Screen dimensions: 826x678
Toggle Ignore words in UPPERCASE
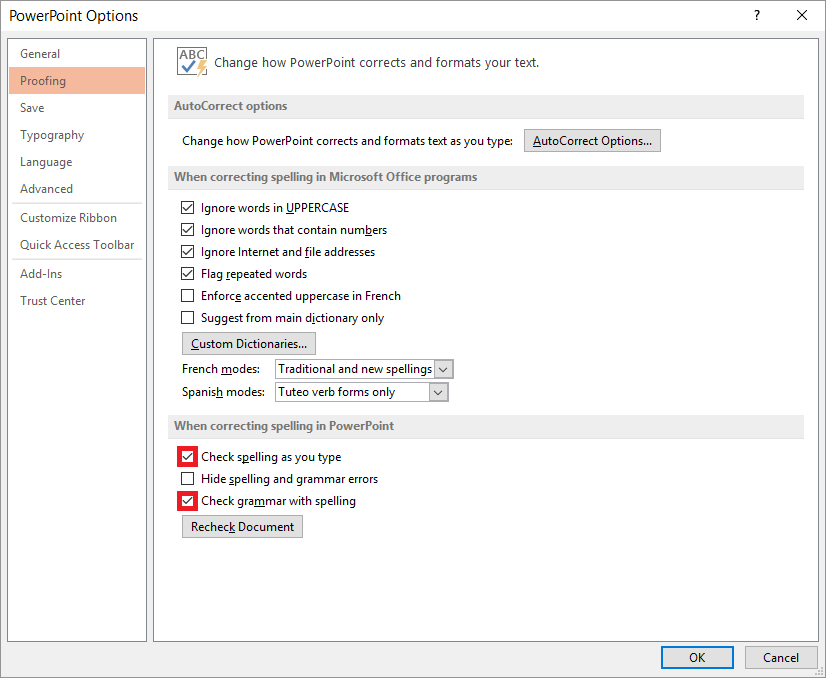(188, 208)
